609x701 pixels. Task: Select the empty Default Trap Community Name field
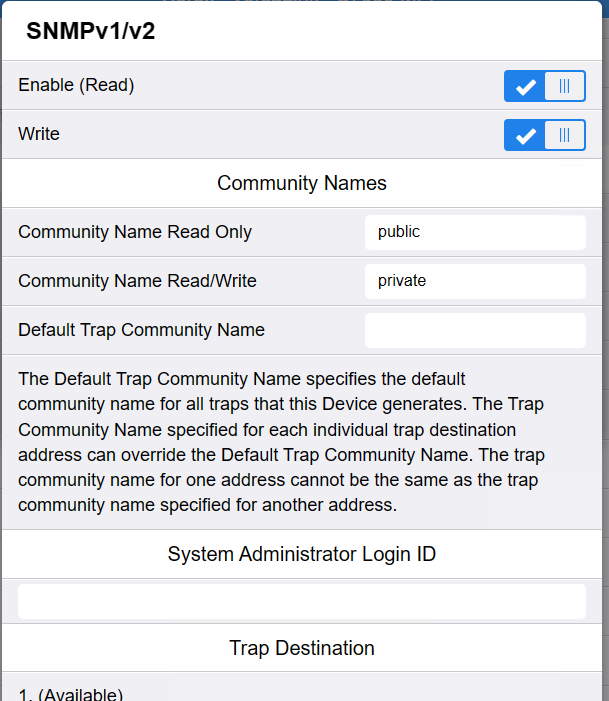[x=474, y=330]
